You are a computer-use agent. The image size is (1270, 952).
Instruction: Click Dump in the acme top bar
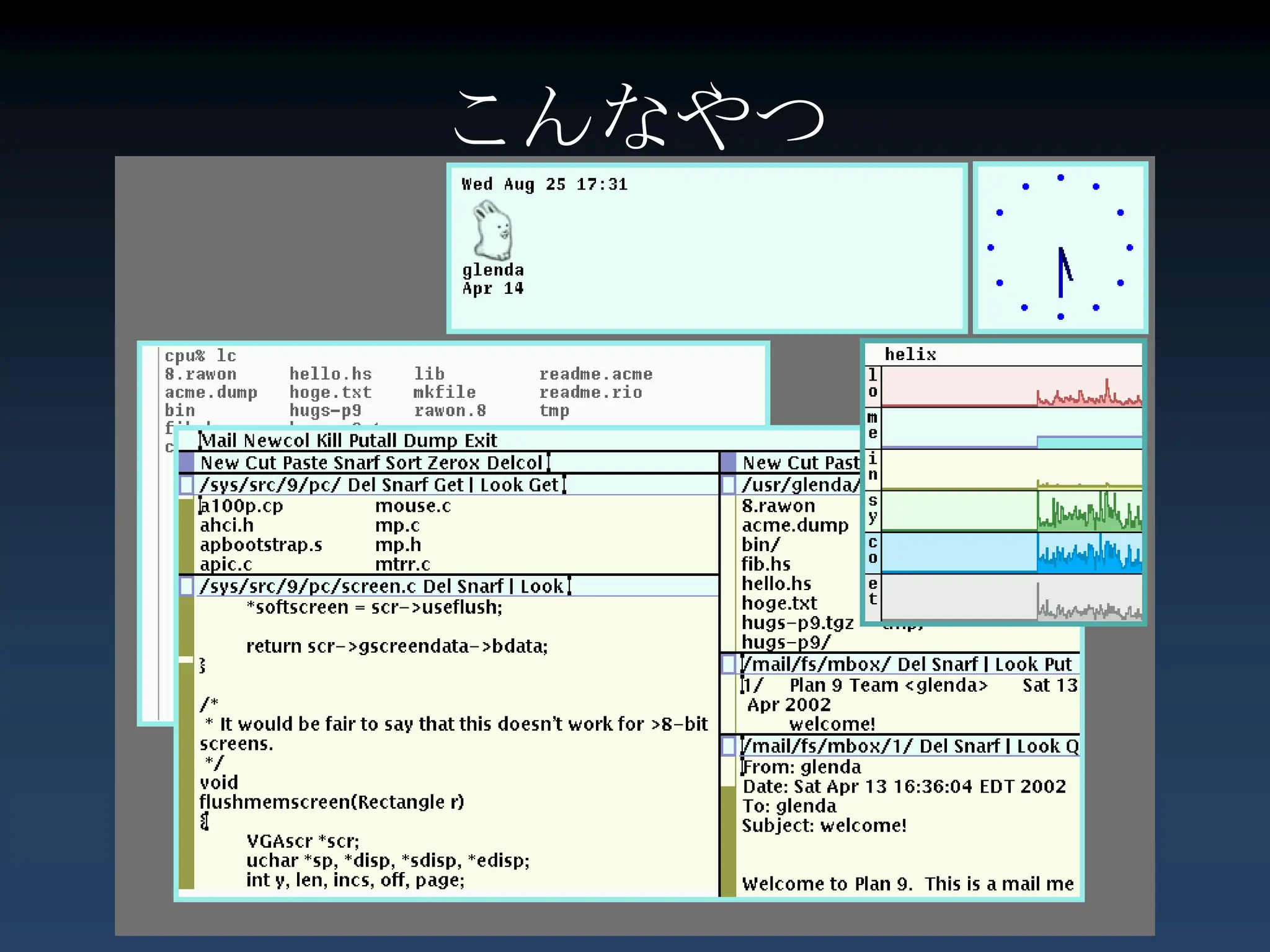coord(430,441)
